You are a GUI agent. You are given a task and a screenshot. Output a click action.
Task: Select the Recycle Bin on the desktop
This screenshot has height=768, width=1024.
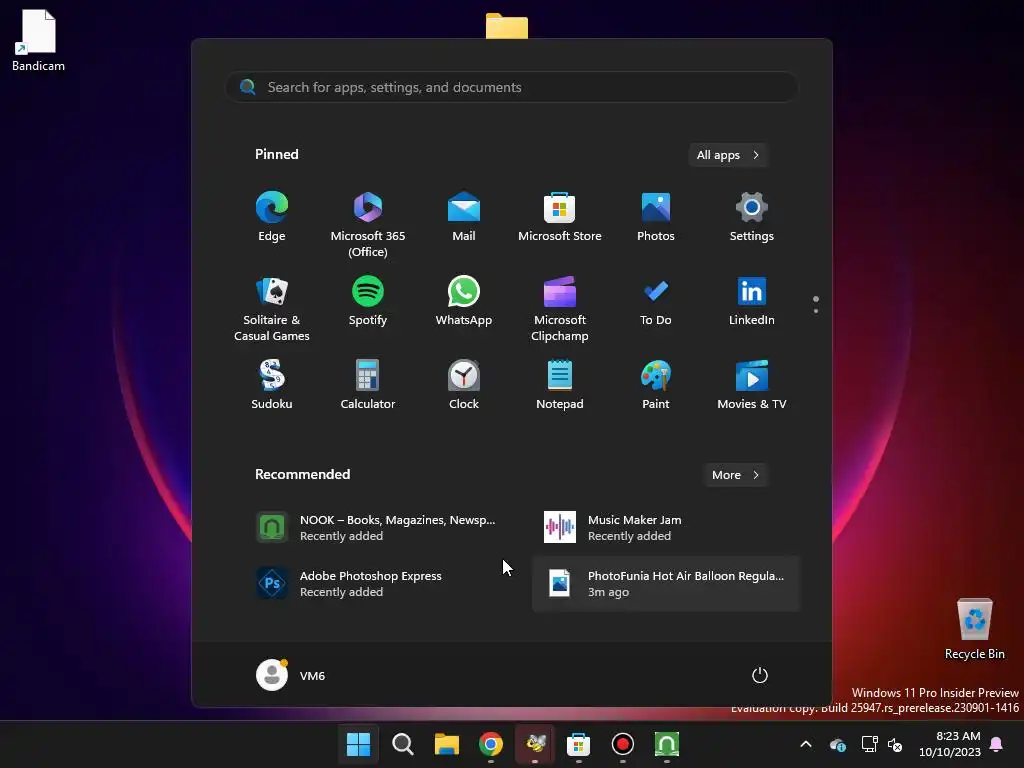[x=974, y=629]
